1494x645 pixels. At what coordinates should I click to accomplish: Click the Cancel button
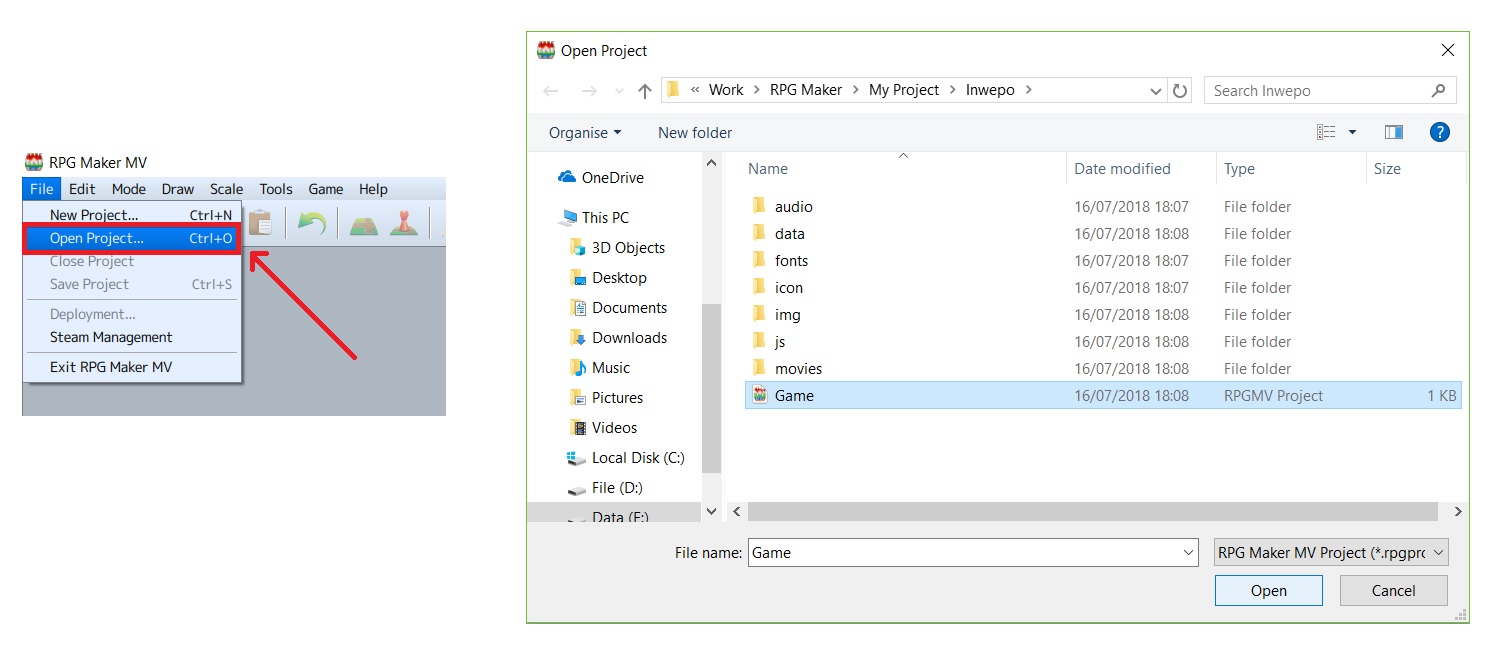click(1393, 590)
